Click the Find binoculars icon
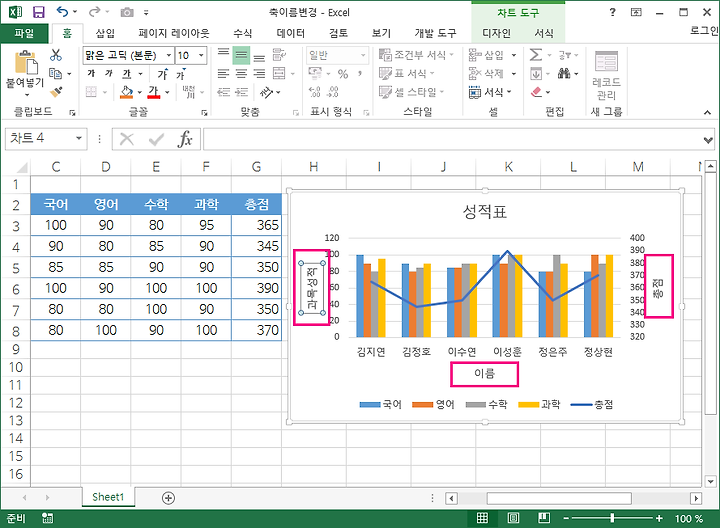The width and height of the screenshot is (720, 528). click(564, 73)
